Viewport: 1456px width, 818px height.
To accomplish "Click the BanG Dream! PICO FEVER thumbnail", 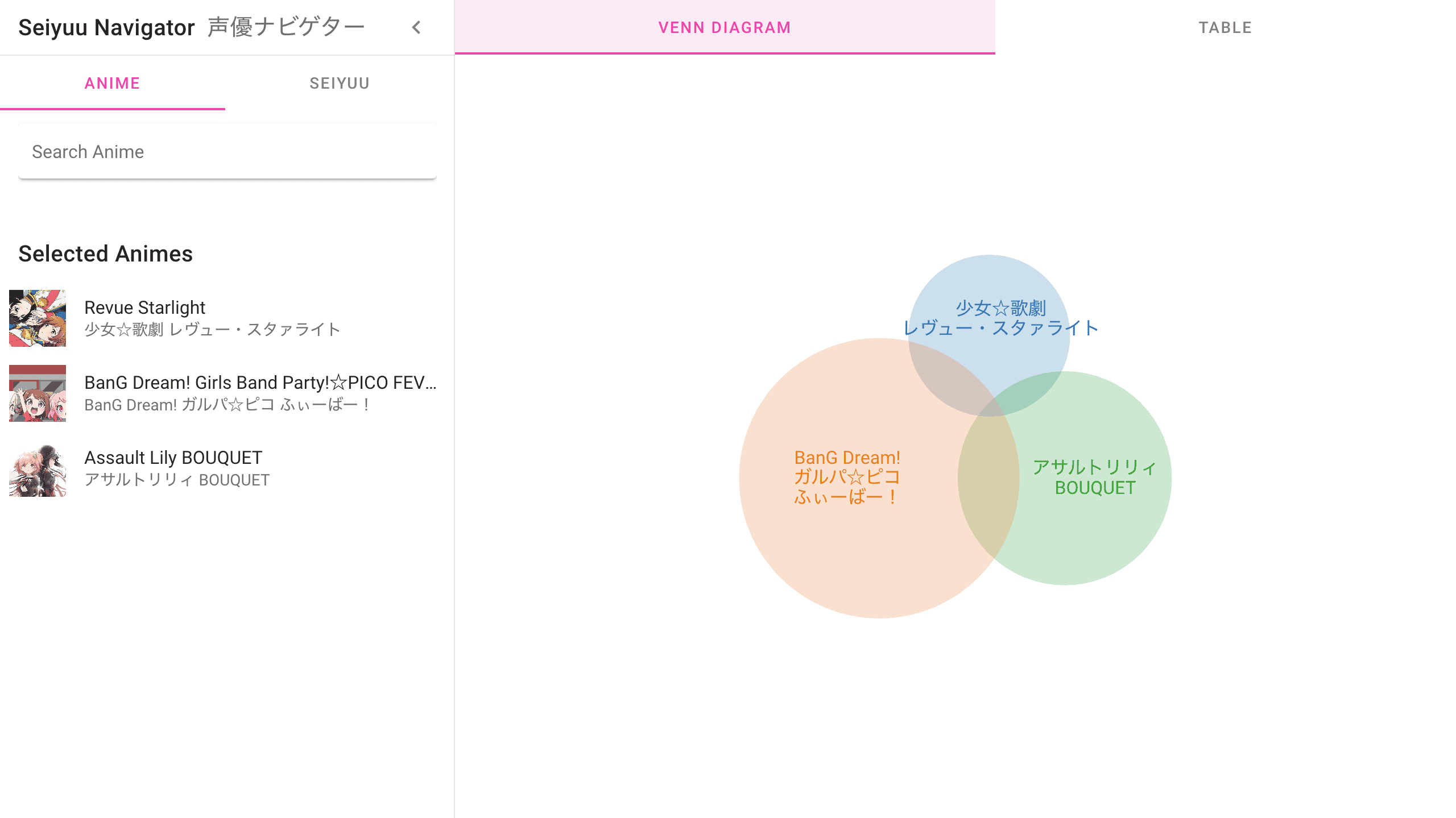I will click(x=38, y=393).
